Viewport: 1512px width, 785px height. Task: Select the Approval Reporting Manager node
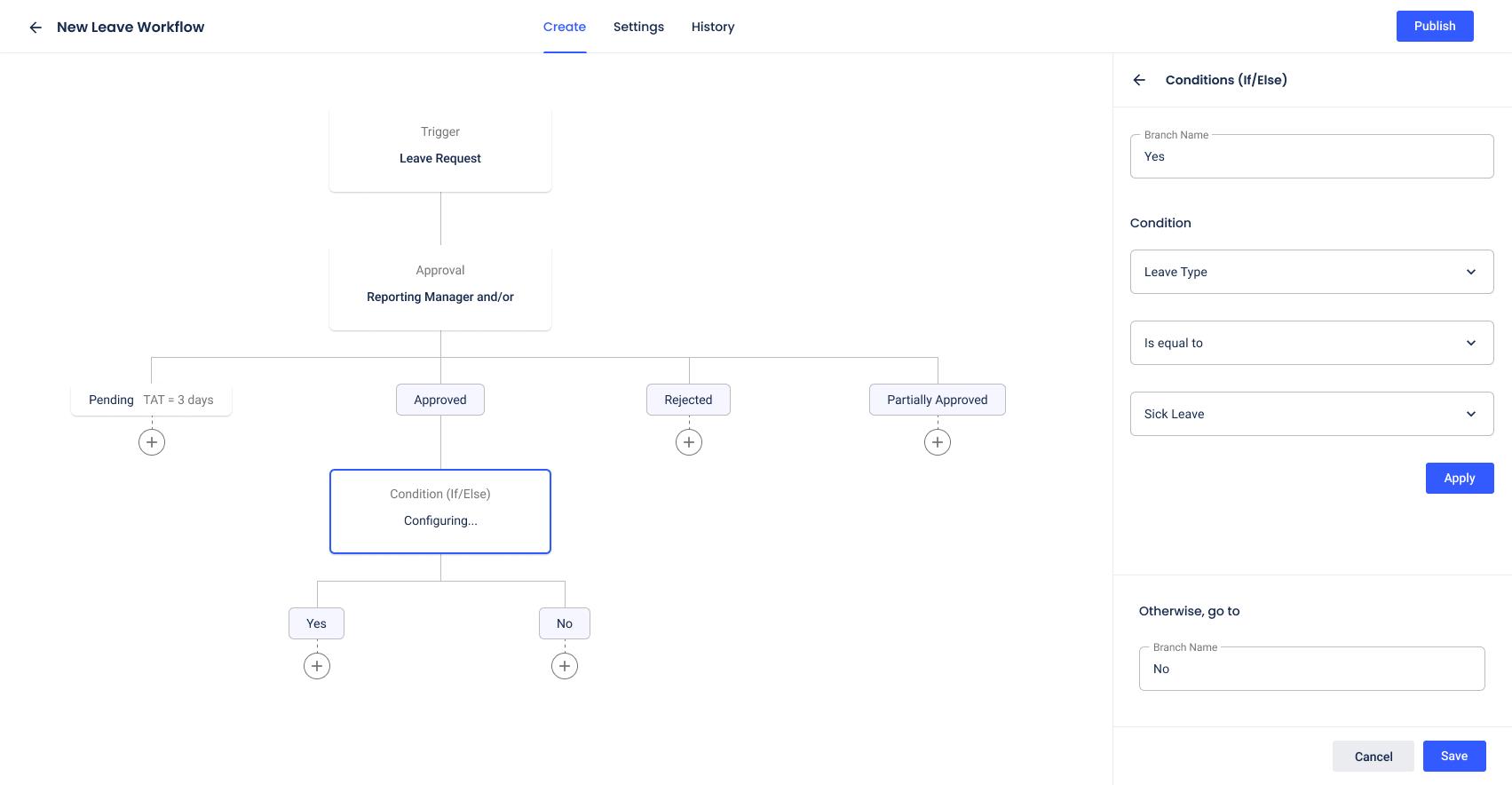[x=440, y=288]
